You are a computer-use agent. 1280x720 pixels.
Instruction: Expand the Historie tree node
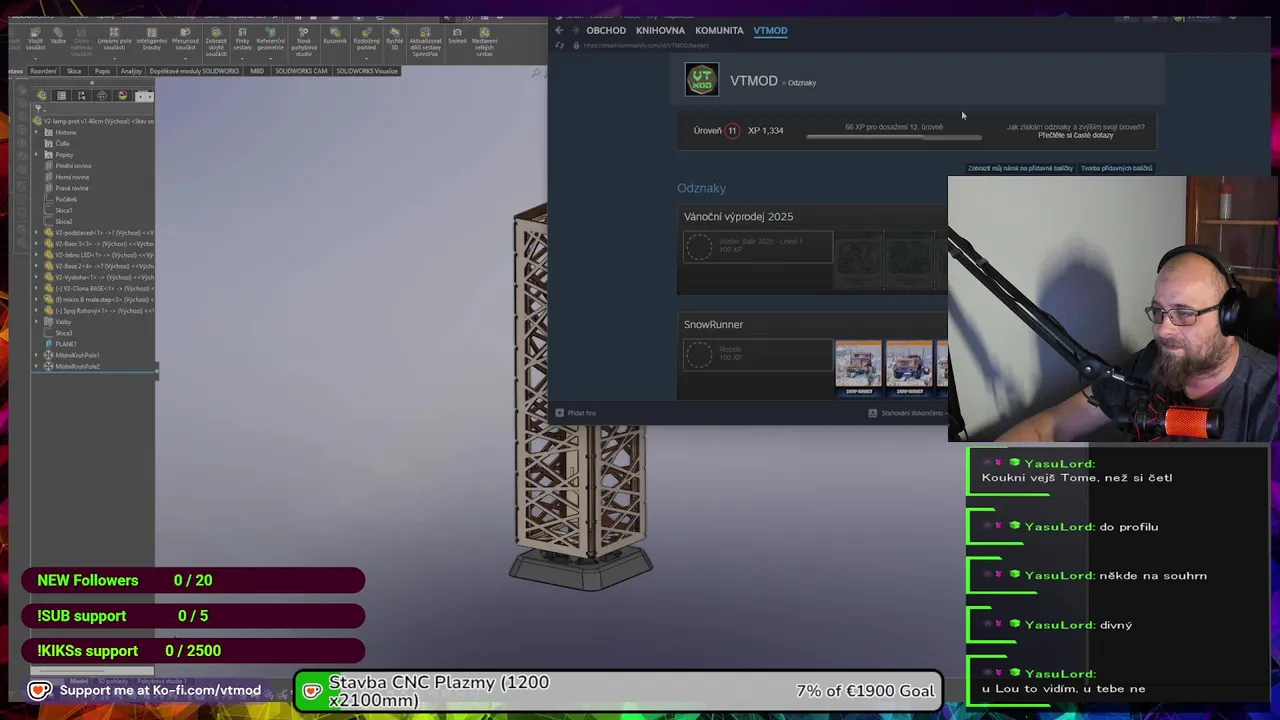click(36, 132)
